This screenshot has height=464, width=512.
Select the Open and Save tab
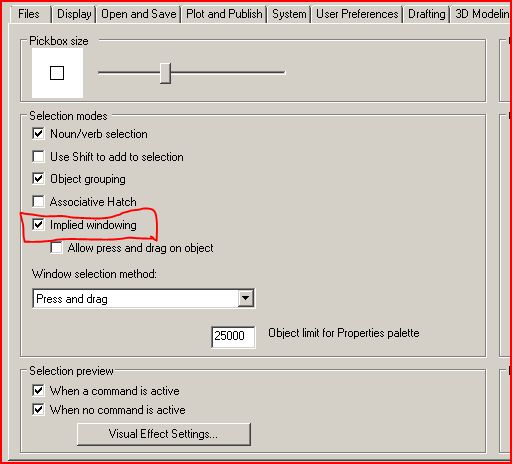[139, 14]
